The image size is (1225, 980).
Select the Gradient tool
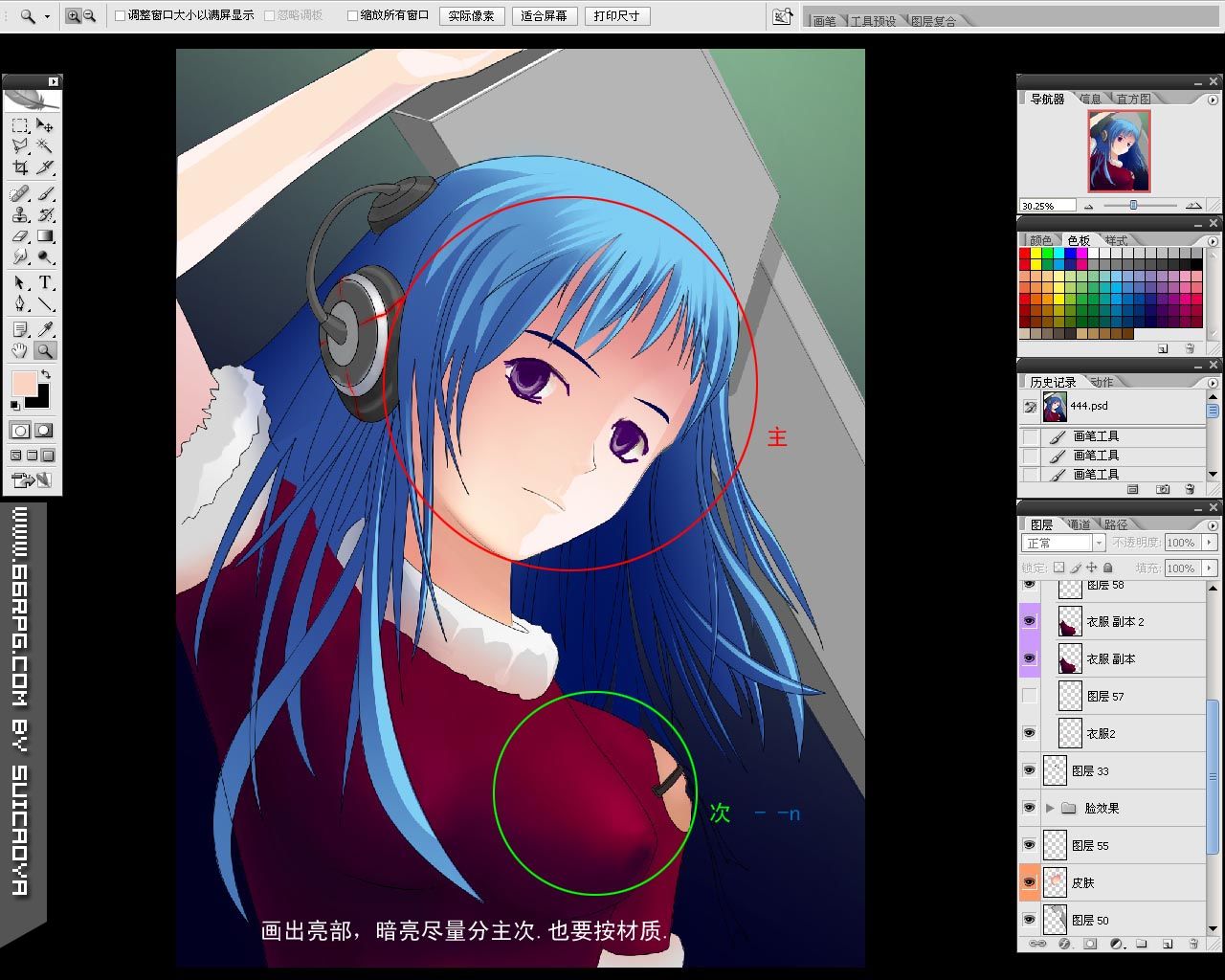tap(45, 236)
